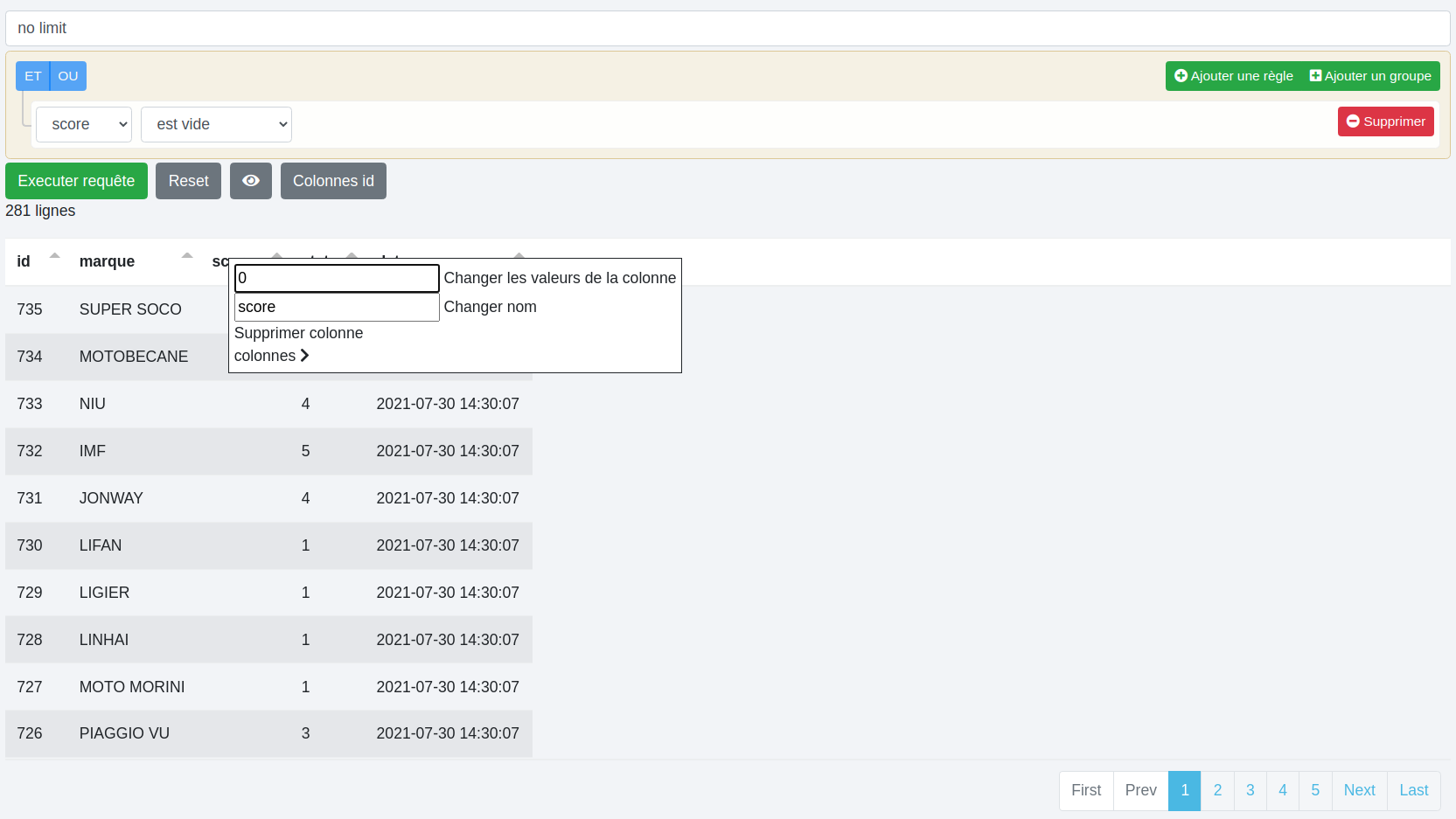Click the Colonnes id button

click(333, 181)
